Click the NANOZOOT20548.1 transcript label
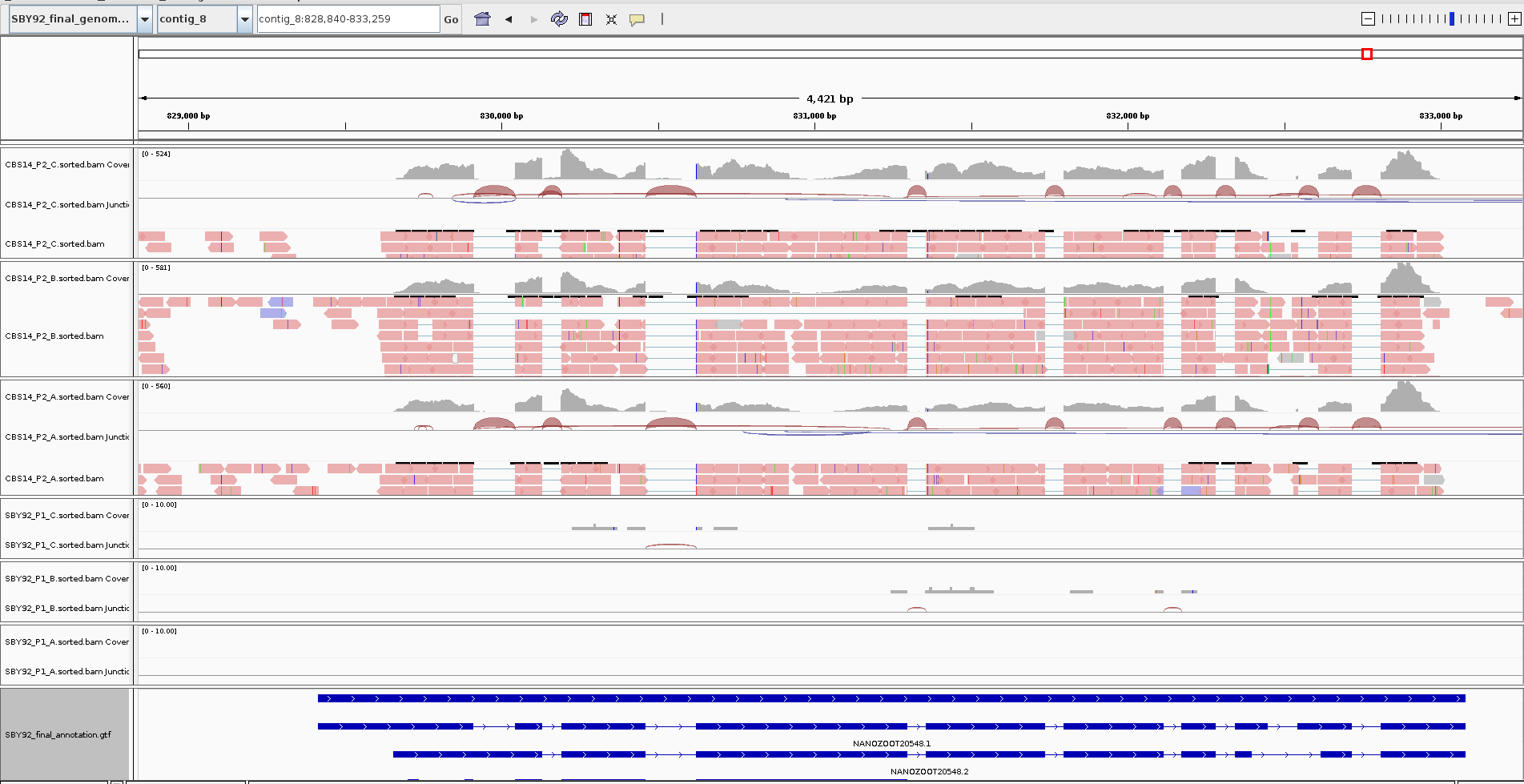This screenshot has height=784, width=1524. [891, 744]
